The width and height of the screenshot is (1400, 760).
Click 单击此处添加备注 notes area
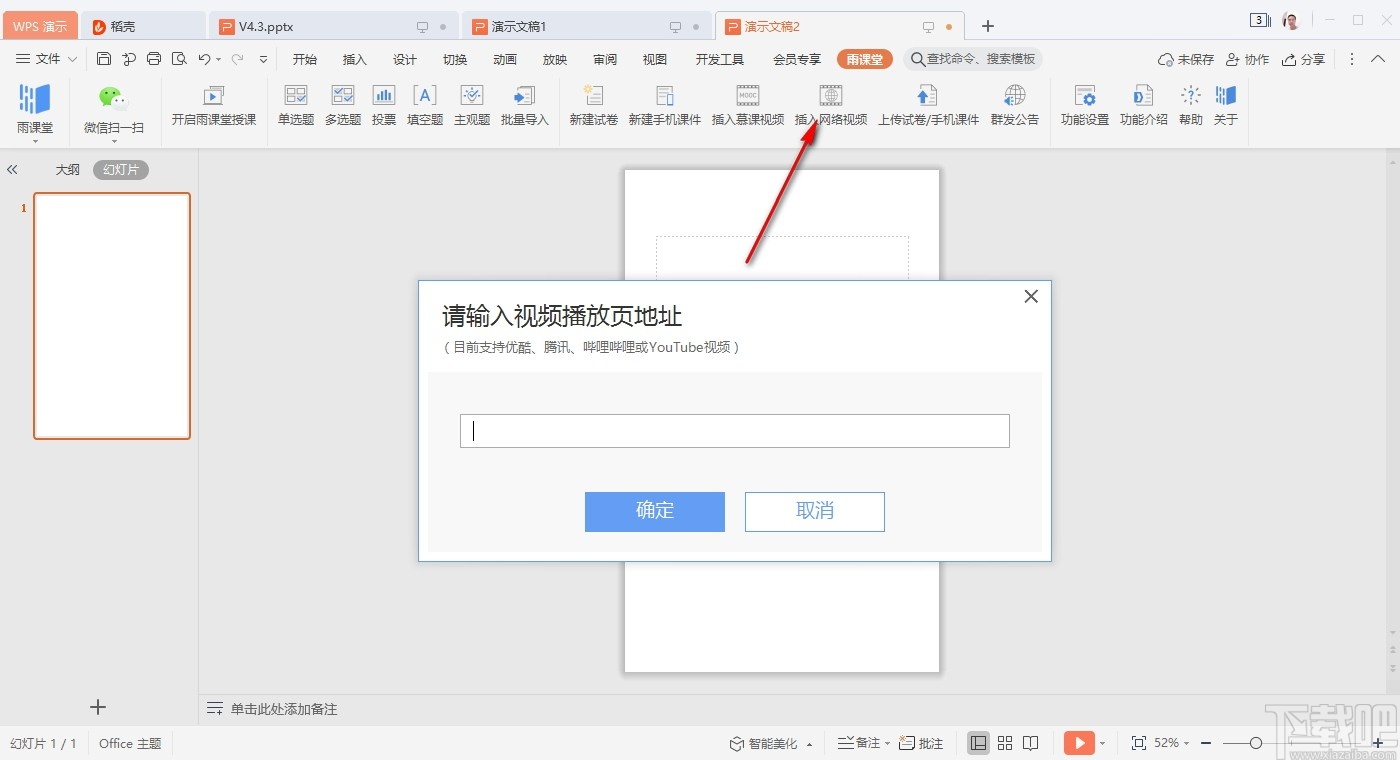(x=284, y=709)
